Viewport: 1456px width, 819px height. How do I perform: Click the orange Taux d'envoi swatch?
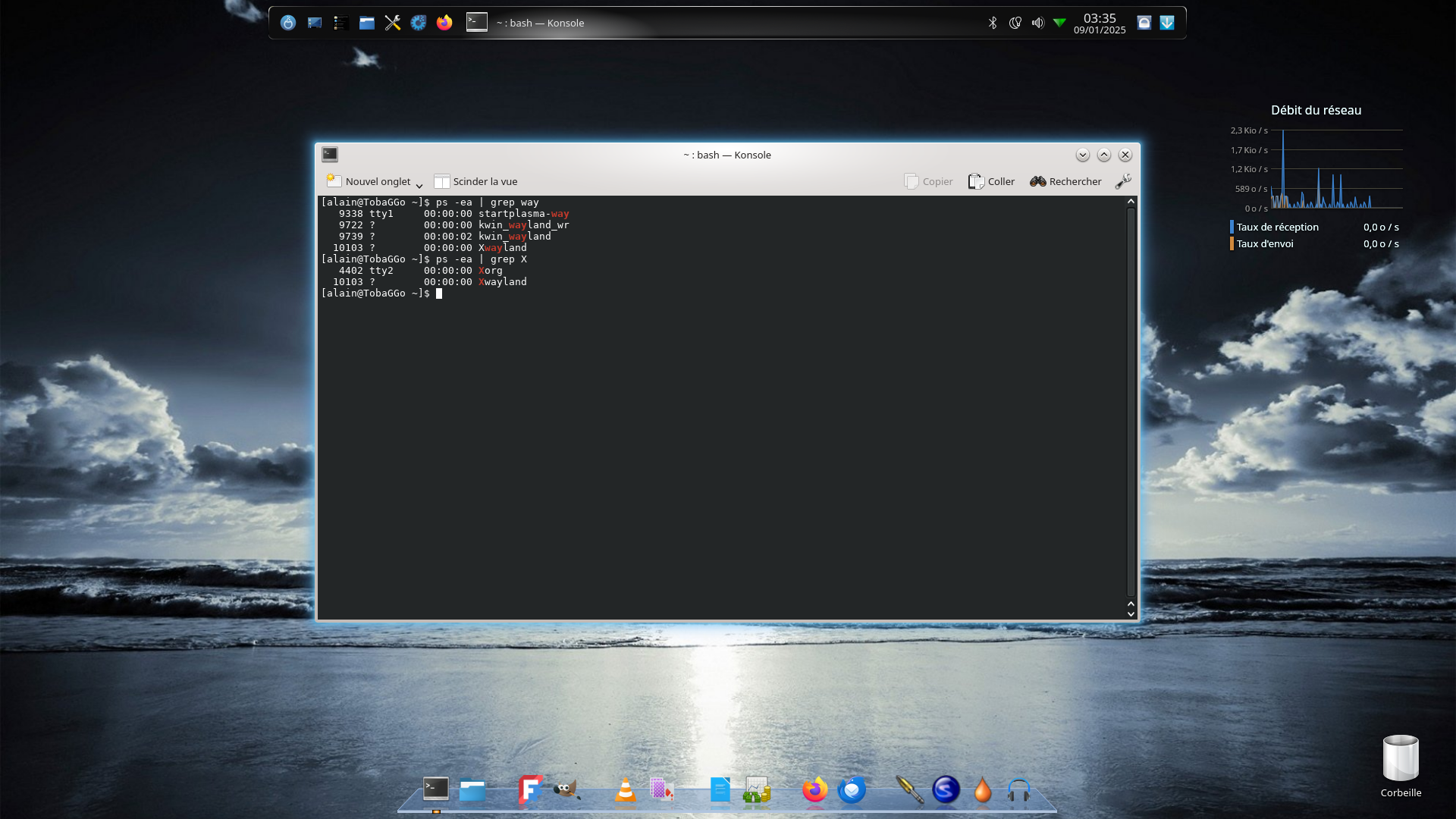tap(1232, 243)
